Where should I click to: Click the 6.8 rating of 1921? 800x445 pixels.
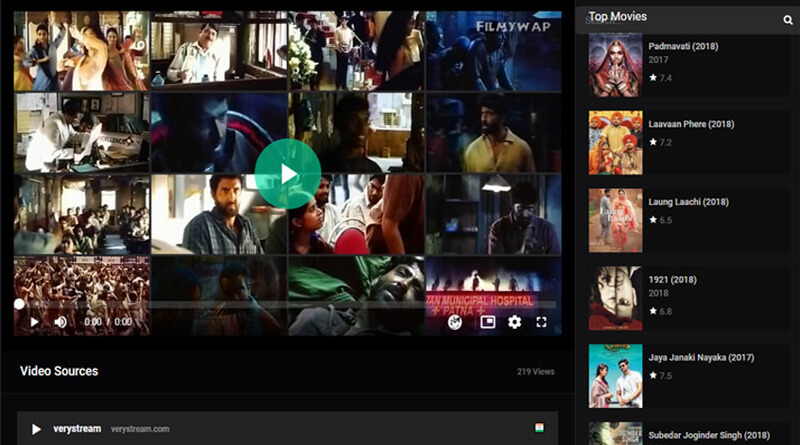[660, 311]
